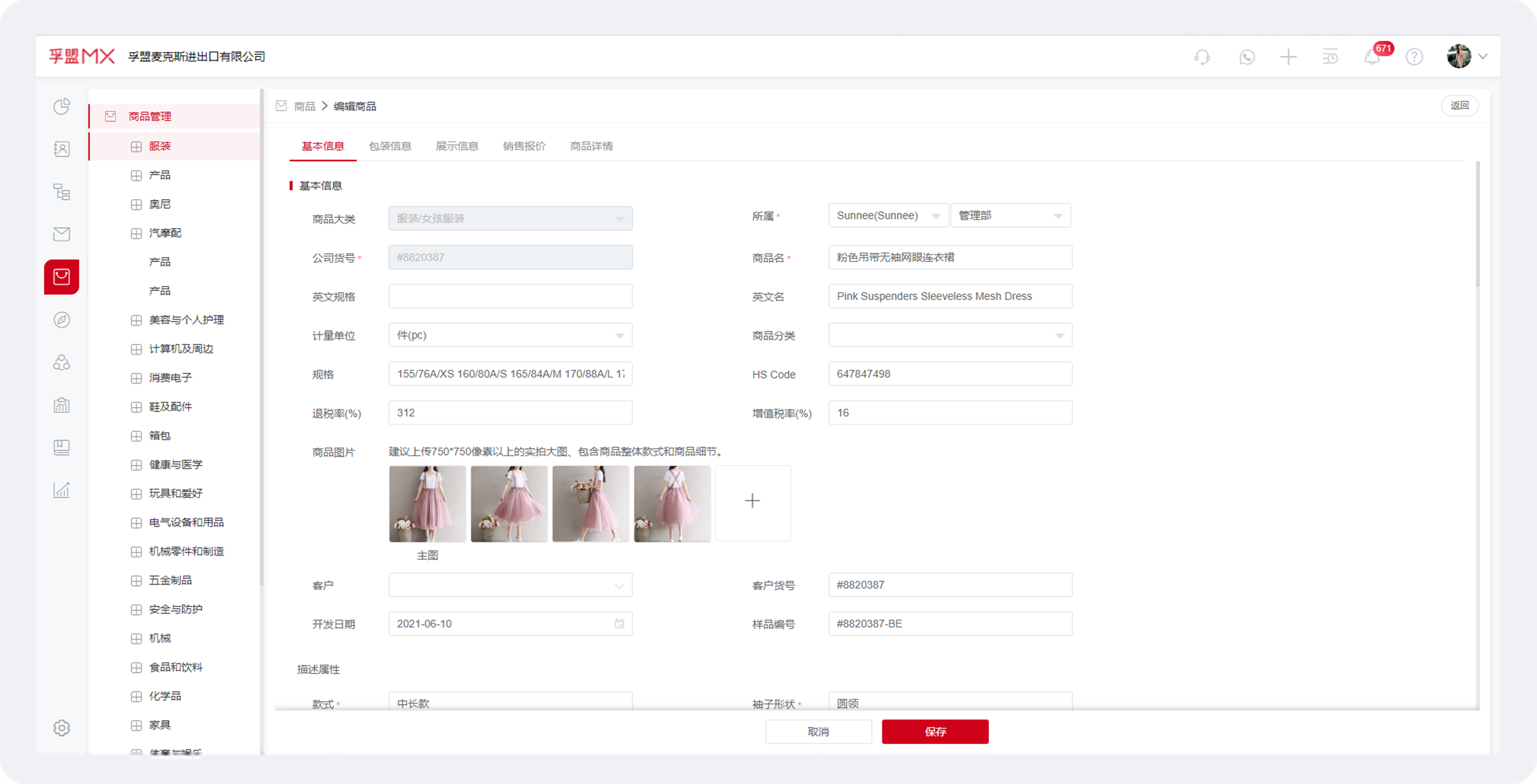Screen dimensions: 1537x784
Task: Open the help question mark icon
Action: click(1414, 57)
